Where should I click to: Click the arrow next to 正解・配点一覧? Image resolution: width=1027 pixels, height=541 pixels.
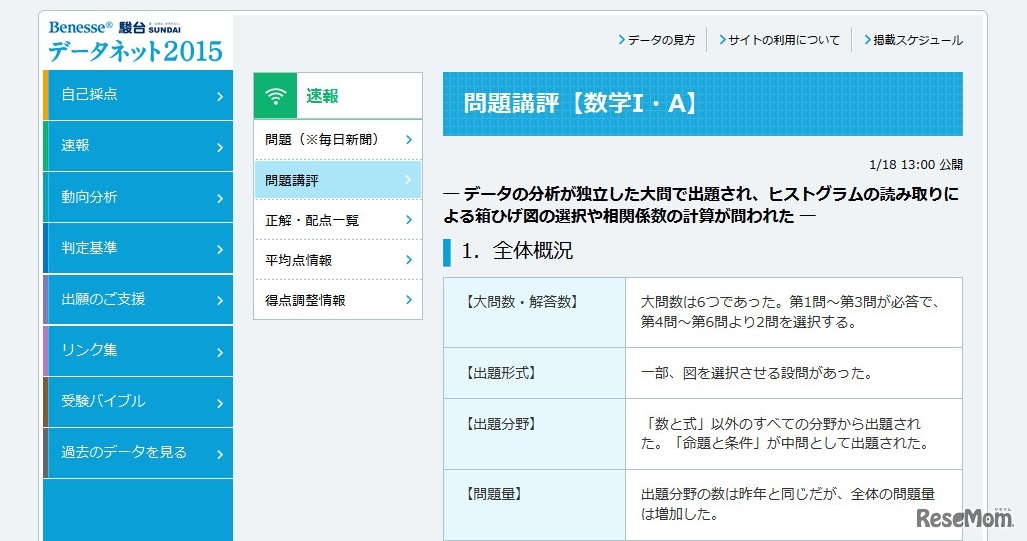point(409,219)
